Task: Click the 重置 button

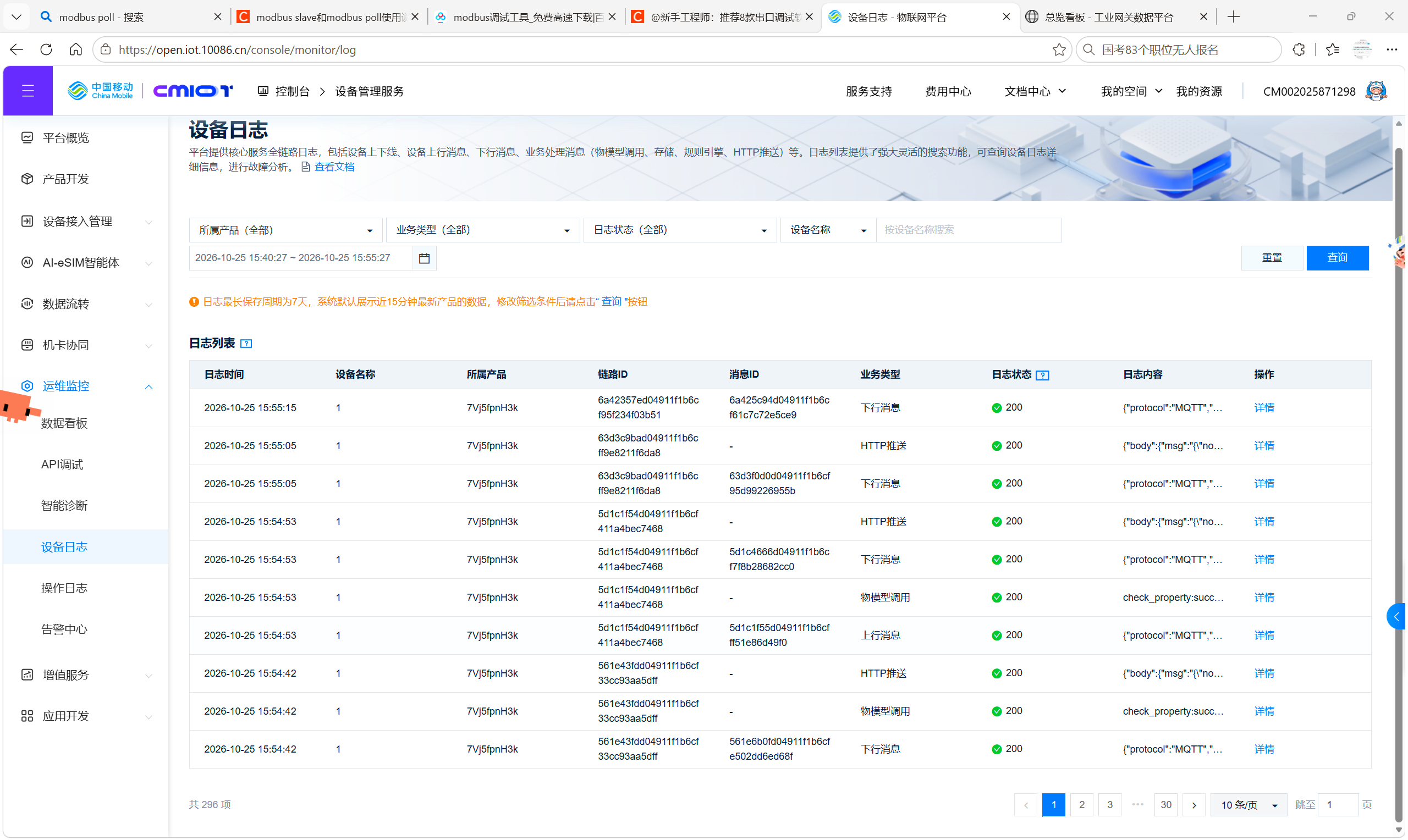Action: [x=1272, y=258]
